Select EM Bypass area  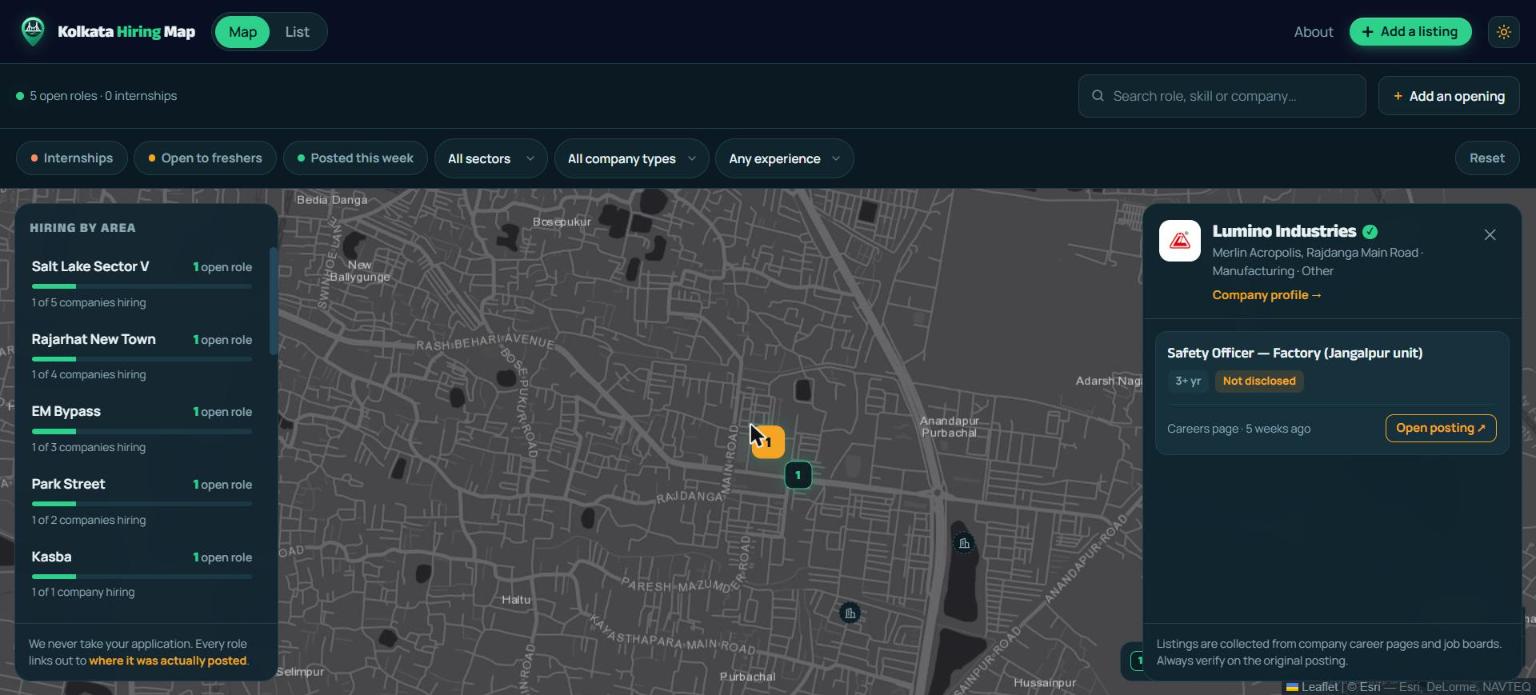click(142, 429)
